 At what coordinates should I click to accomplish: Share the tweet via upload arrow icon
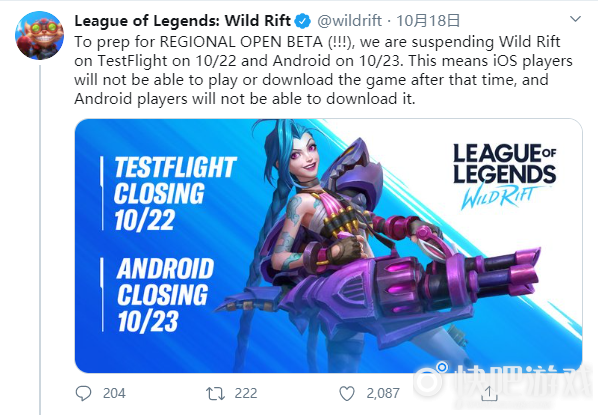pos(489,393)
